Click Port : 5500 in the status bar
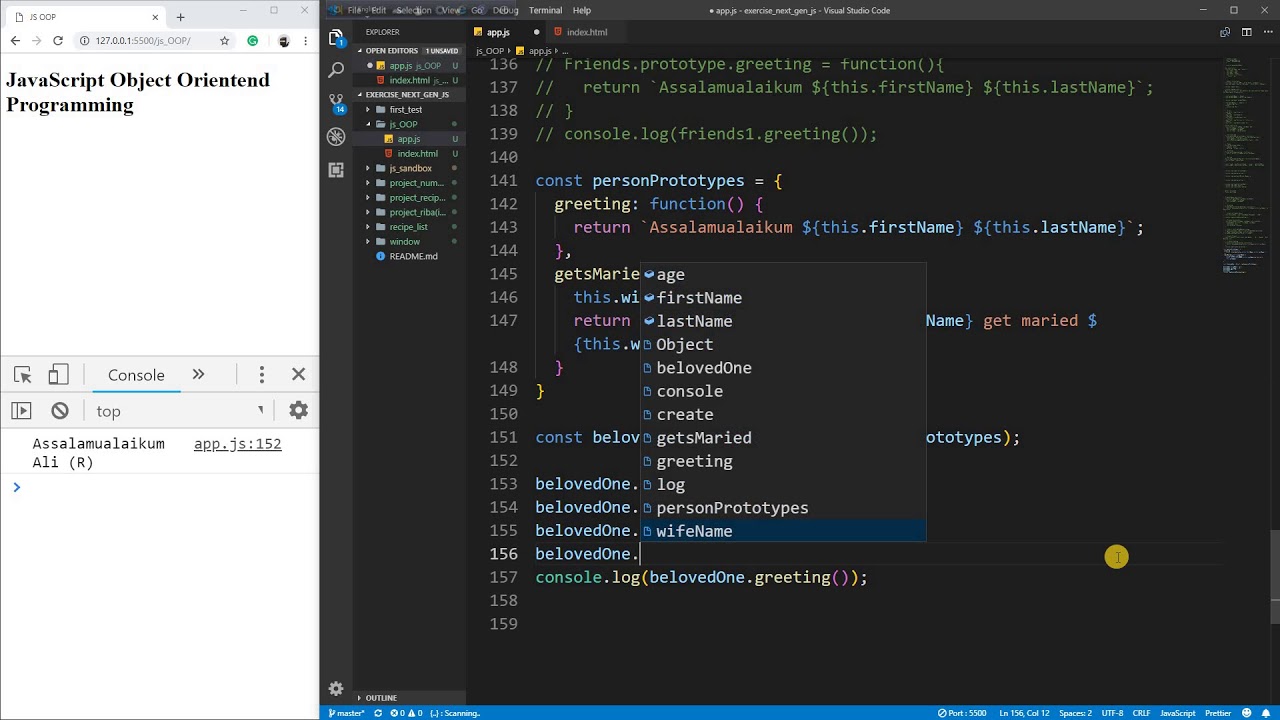 (964, 713)
